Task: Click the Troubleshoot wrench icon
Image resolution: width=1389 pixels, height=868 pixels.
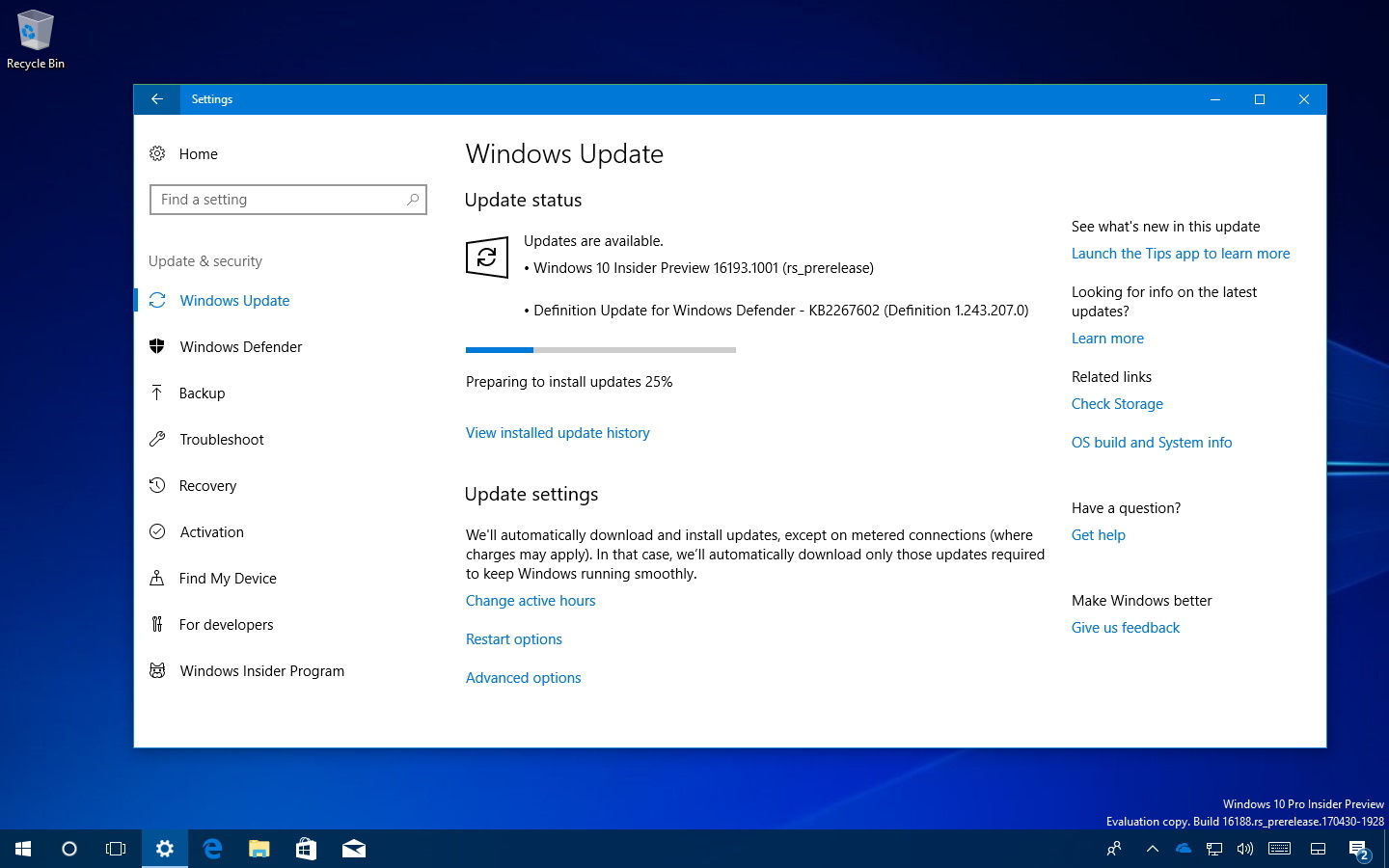Action: pos(158,439)
